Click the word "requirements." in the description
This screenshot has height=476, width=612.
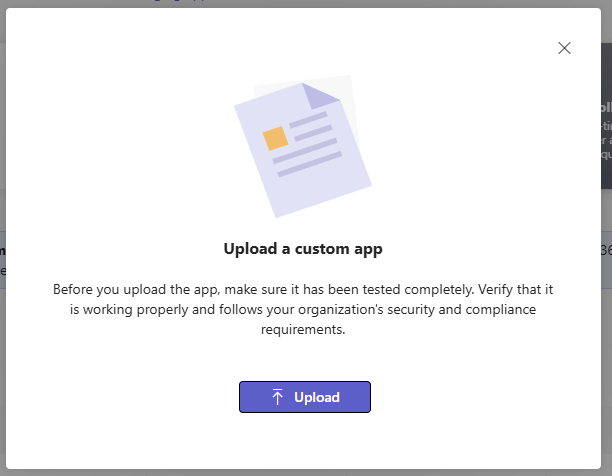tap(305, 329)
